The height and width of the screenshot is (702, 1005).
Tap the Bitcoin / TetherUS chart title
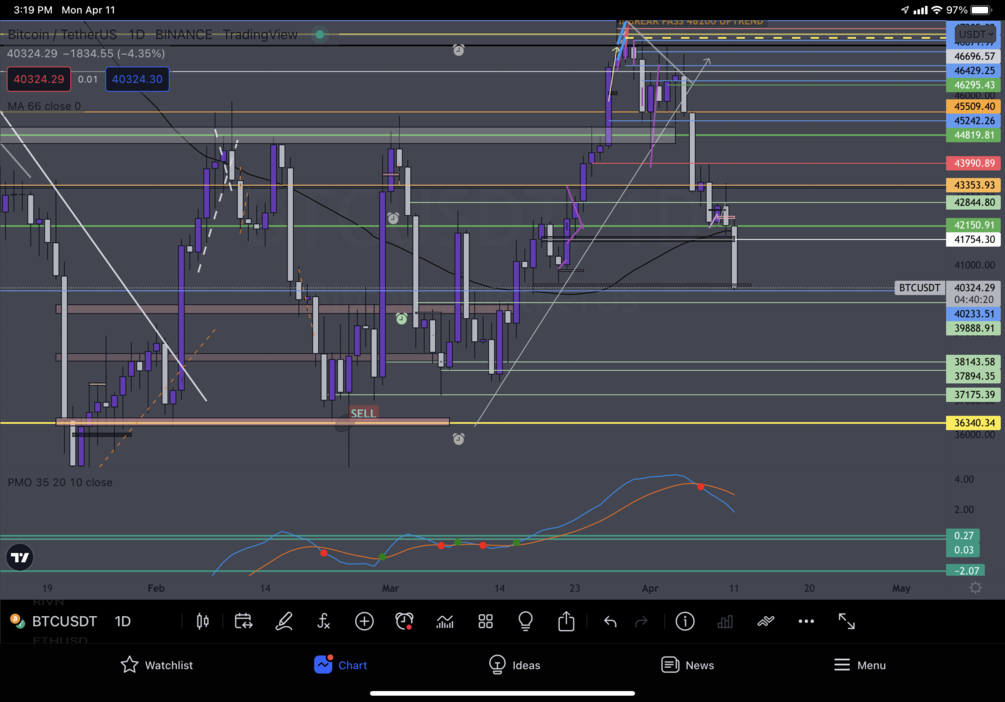click(x=62, y=35)
